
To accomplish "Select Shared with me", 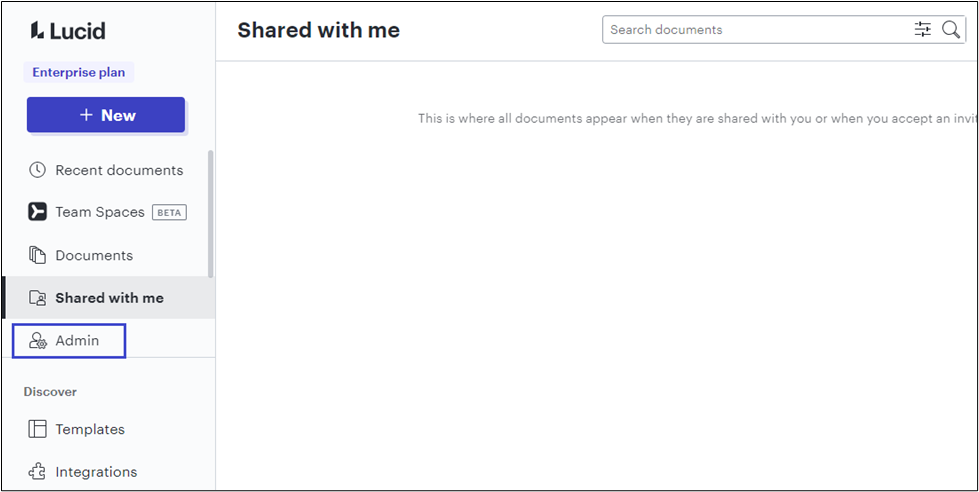I will pyautogui.click(x=109, y=298).
